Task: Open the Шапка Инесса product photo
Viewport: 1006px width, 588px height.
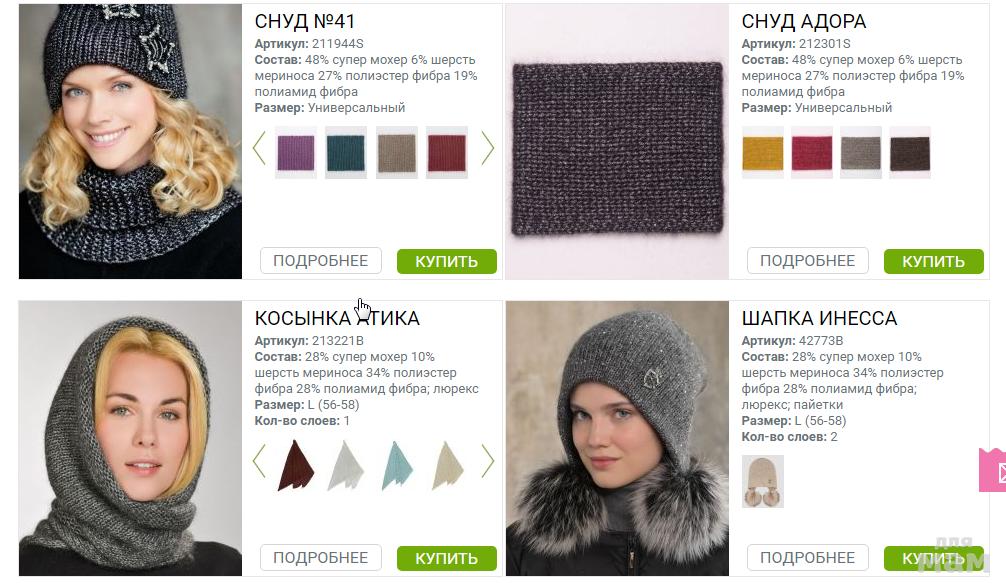Action: (x=617, y=438)
